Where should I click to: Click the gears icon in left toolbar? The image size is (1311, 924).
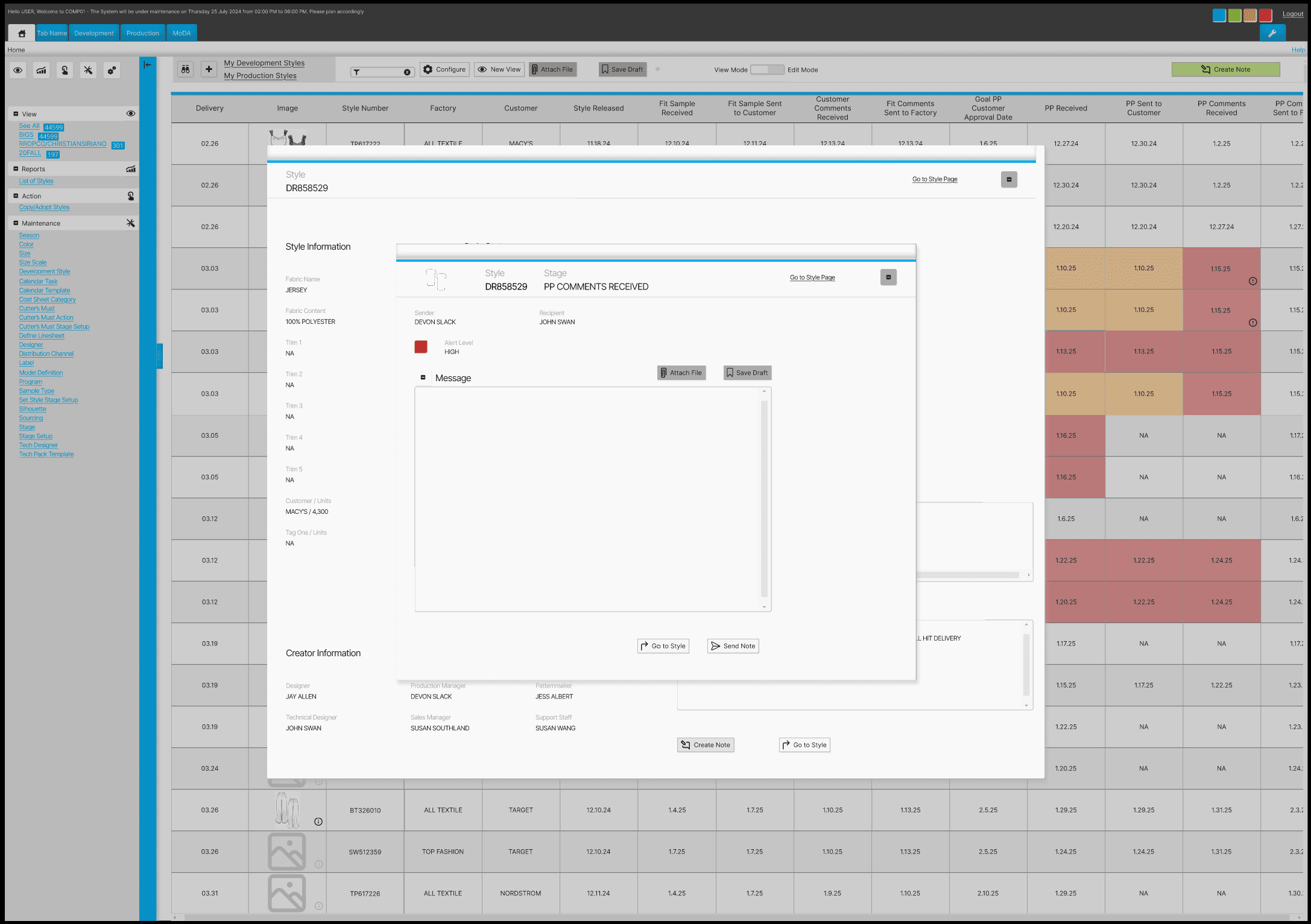(x=112, y=71)
